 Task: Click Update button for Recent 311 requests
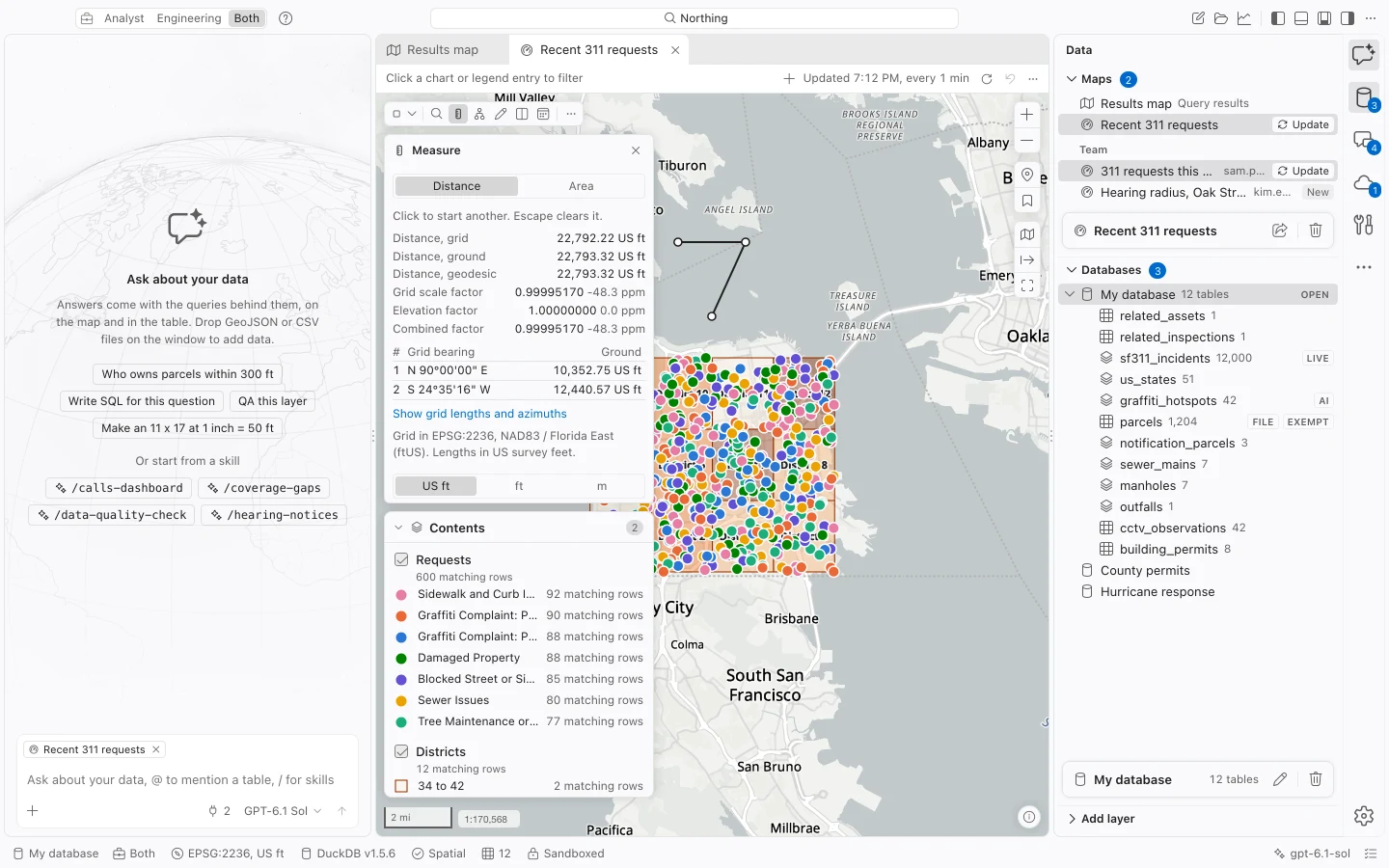[1303, 124]
